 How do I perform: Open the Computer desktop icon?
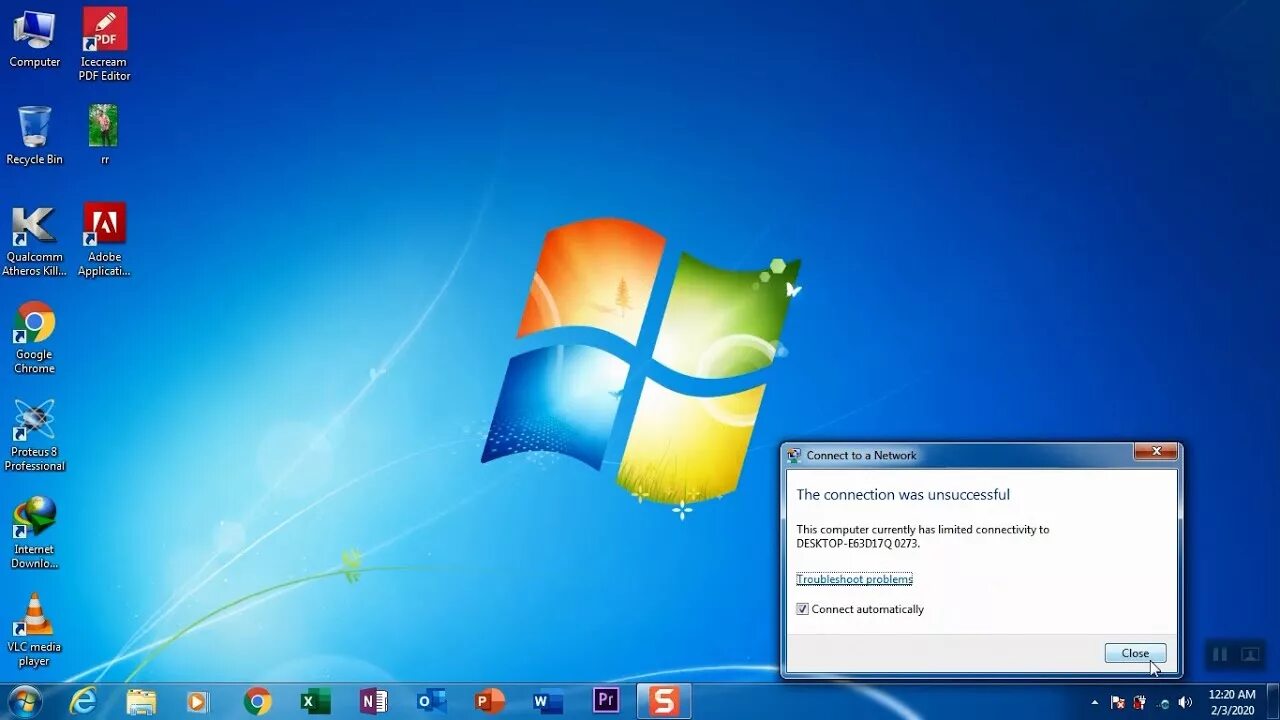point(35,39)
